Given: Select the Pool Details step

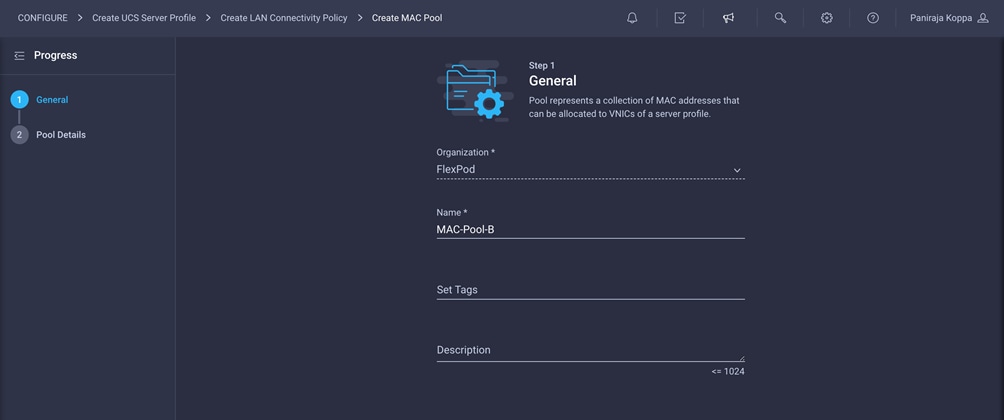Looking at the screenshot, I should coord(61,134).
